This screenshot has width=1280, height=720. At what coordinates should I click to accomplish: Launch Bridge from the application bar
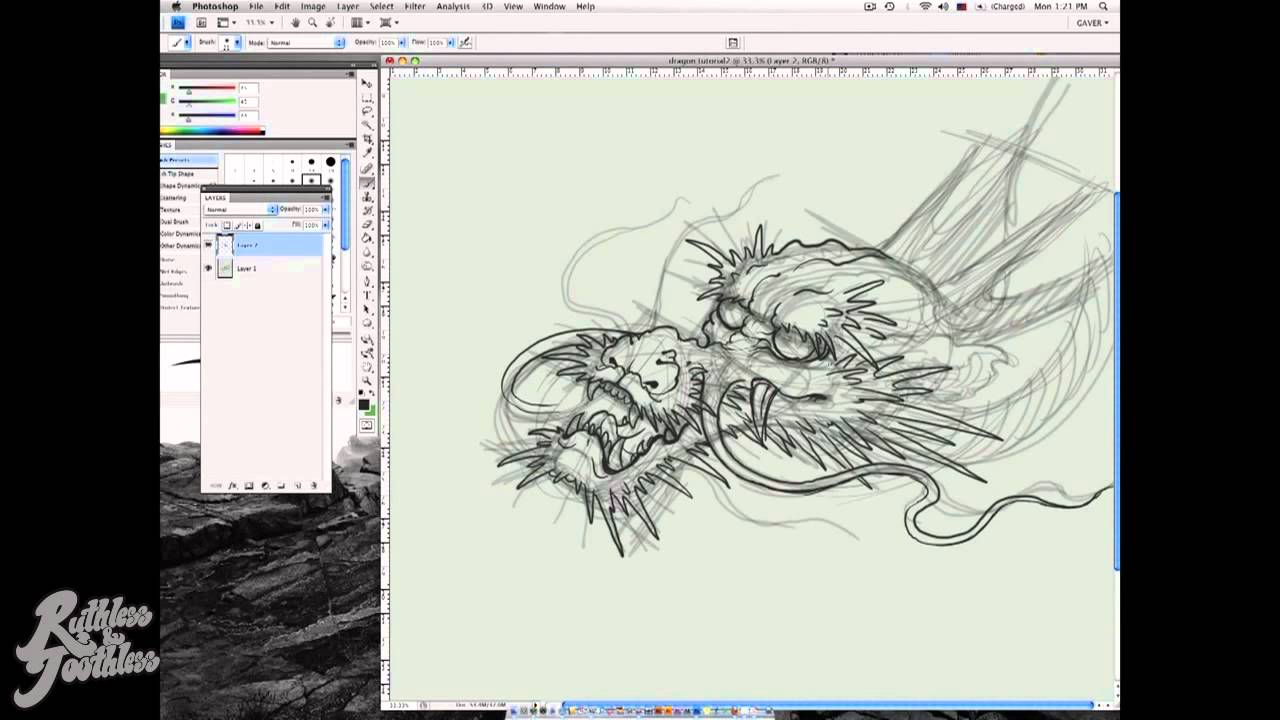[200, 22]
